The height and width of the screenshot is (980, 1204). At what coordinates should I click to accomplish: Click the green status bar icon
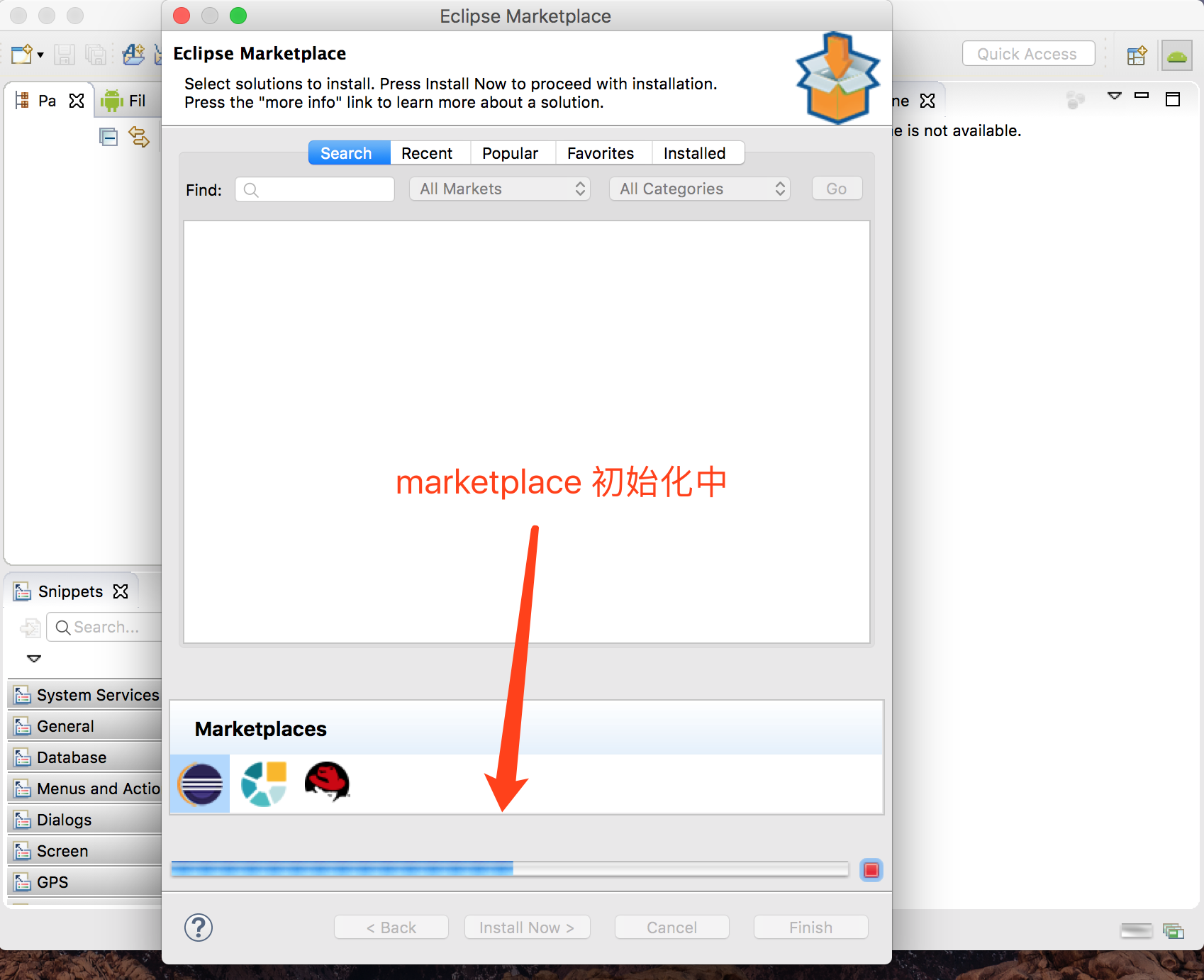pyautogui.click(x=1174, y=930)
